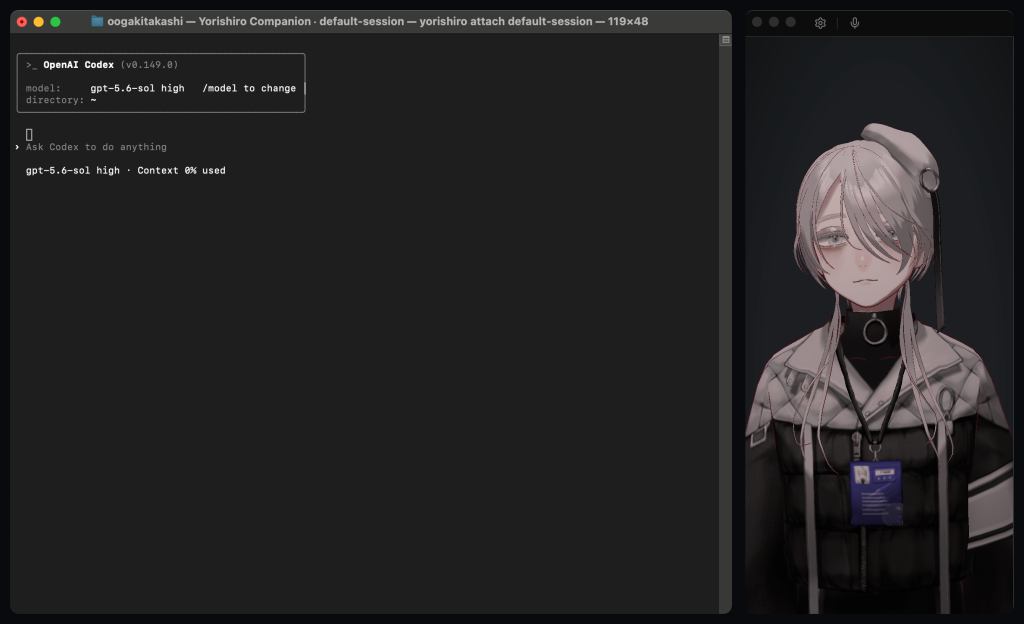Maximize terminal with the green button

56,22
